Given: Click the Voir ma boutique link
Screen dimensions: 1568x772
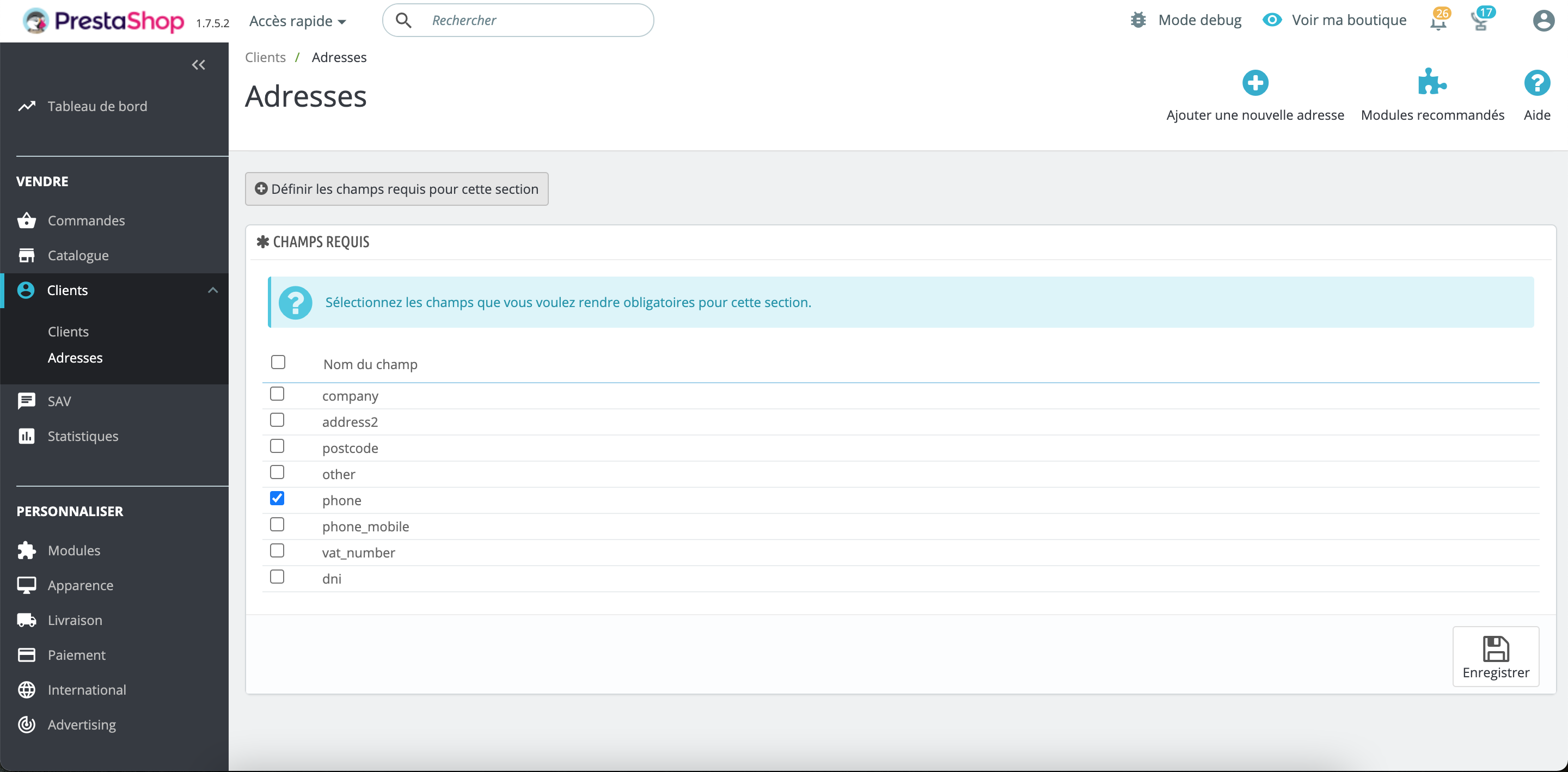Looking at the screenshot, I should [x=1348, y=20].
